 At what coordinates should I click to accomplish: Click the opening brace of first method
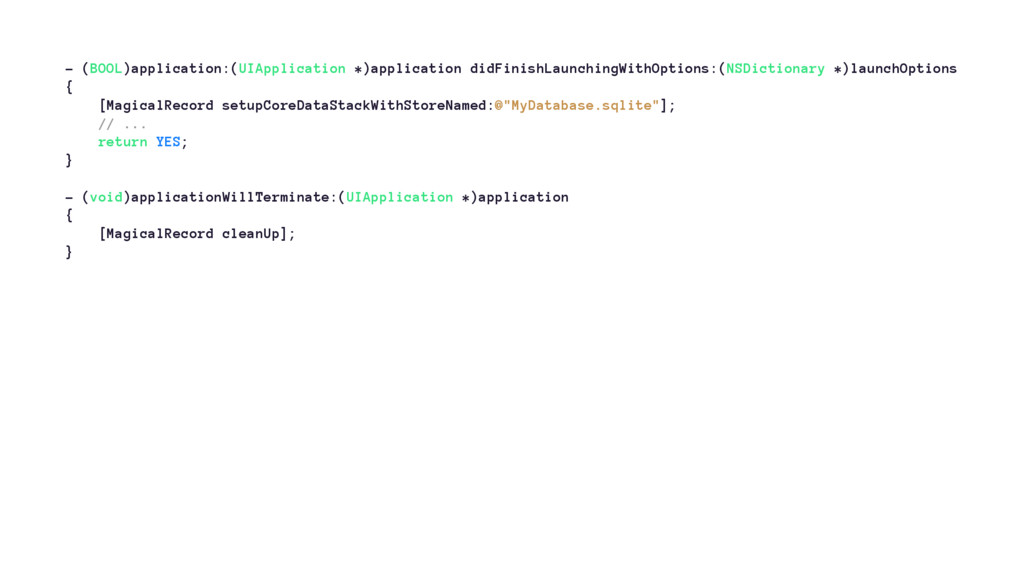tap(69, 87)
